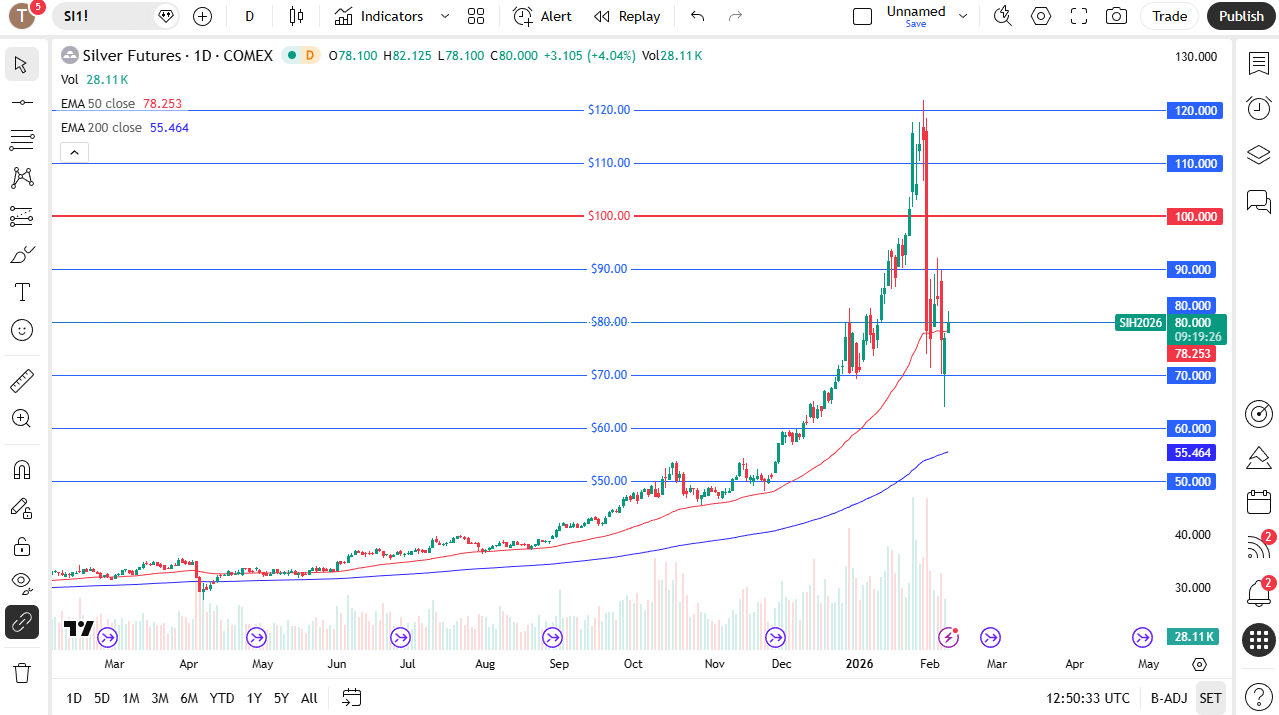This screenshot has width=1279, height=715.
Task: Open the target screener icon in right sidebar
Action: (1258, 413)
